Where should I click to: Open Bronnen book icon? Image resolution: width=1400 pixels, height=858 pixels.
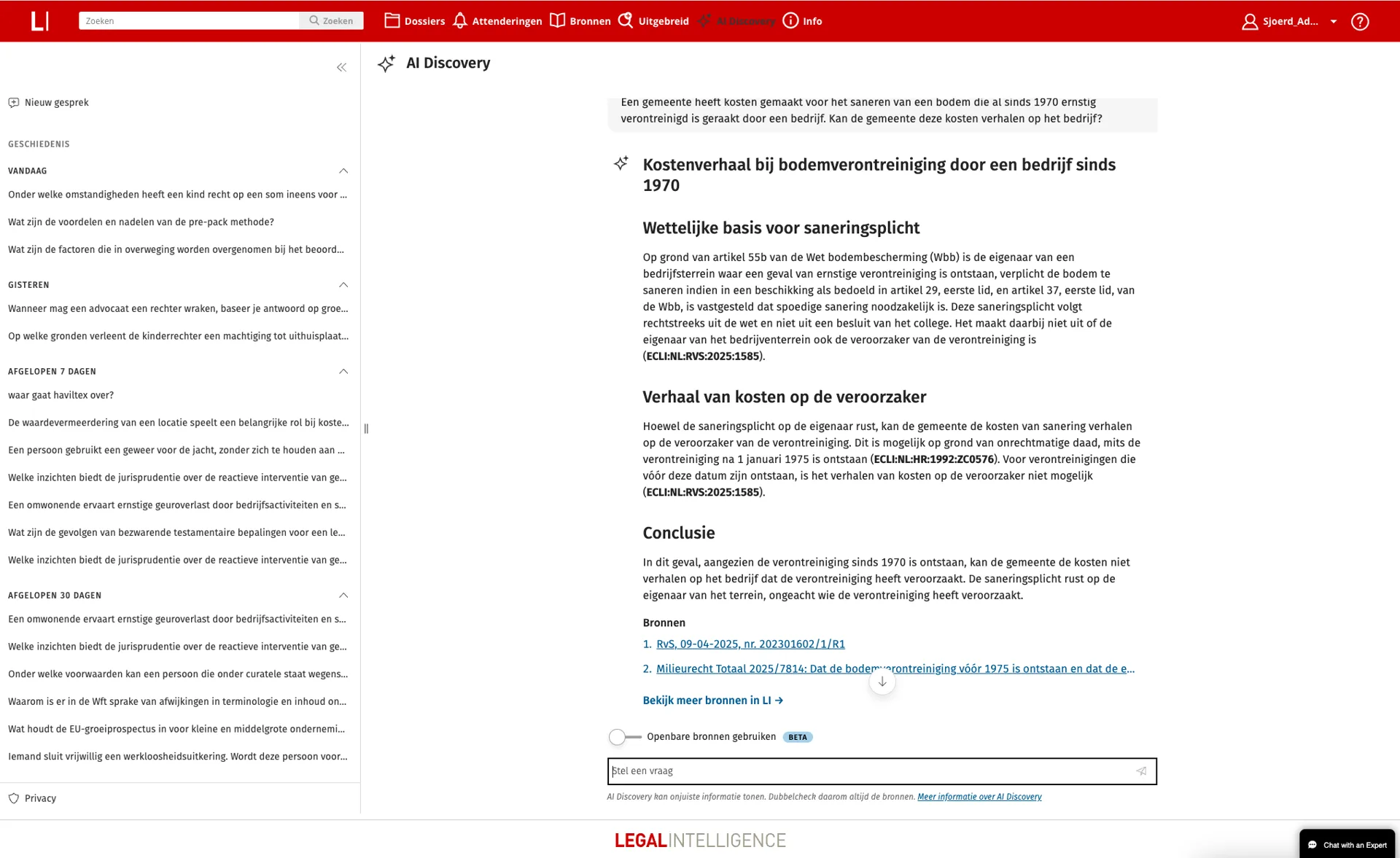tap(557, 20)
